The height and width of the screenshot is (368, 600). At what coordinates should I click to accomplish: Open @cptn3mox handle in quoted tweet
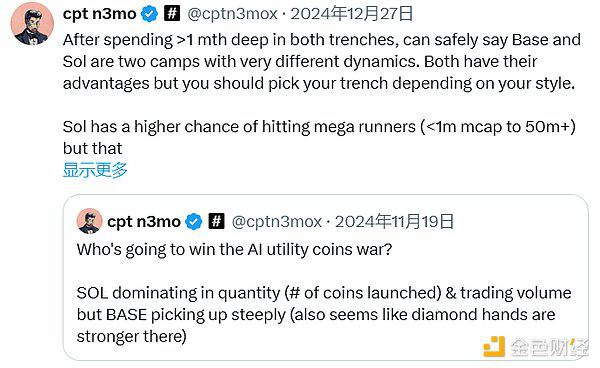click(277, 222)
